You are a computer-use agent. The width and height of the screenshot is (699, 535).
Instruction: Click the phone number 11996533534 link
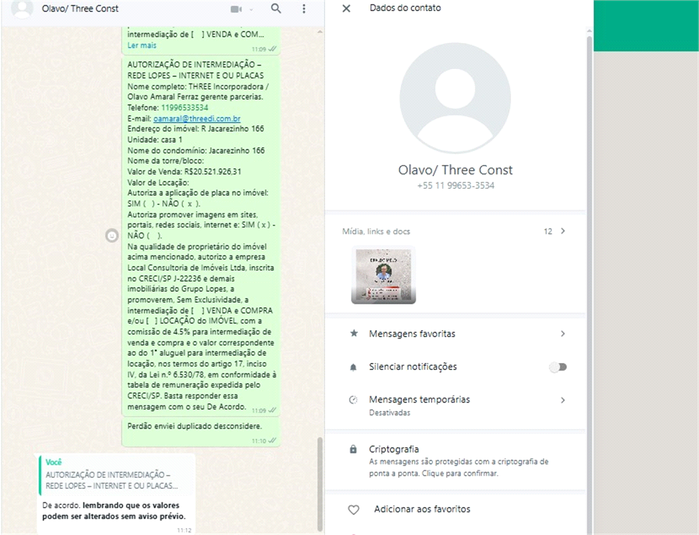tap(185, 107)
